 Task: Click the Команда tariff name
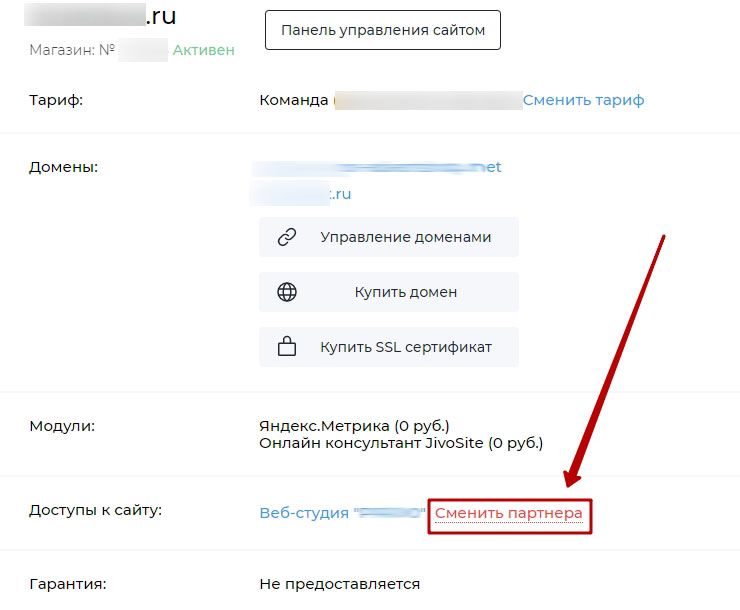coord(293,100)
